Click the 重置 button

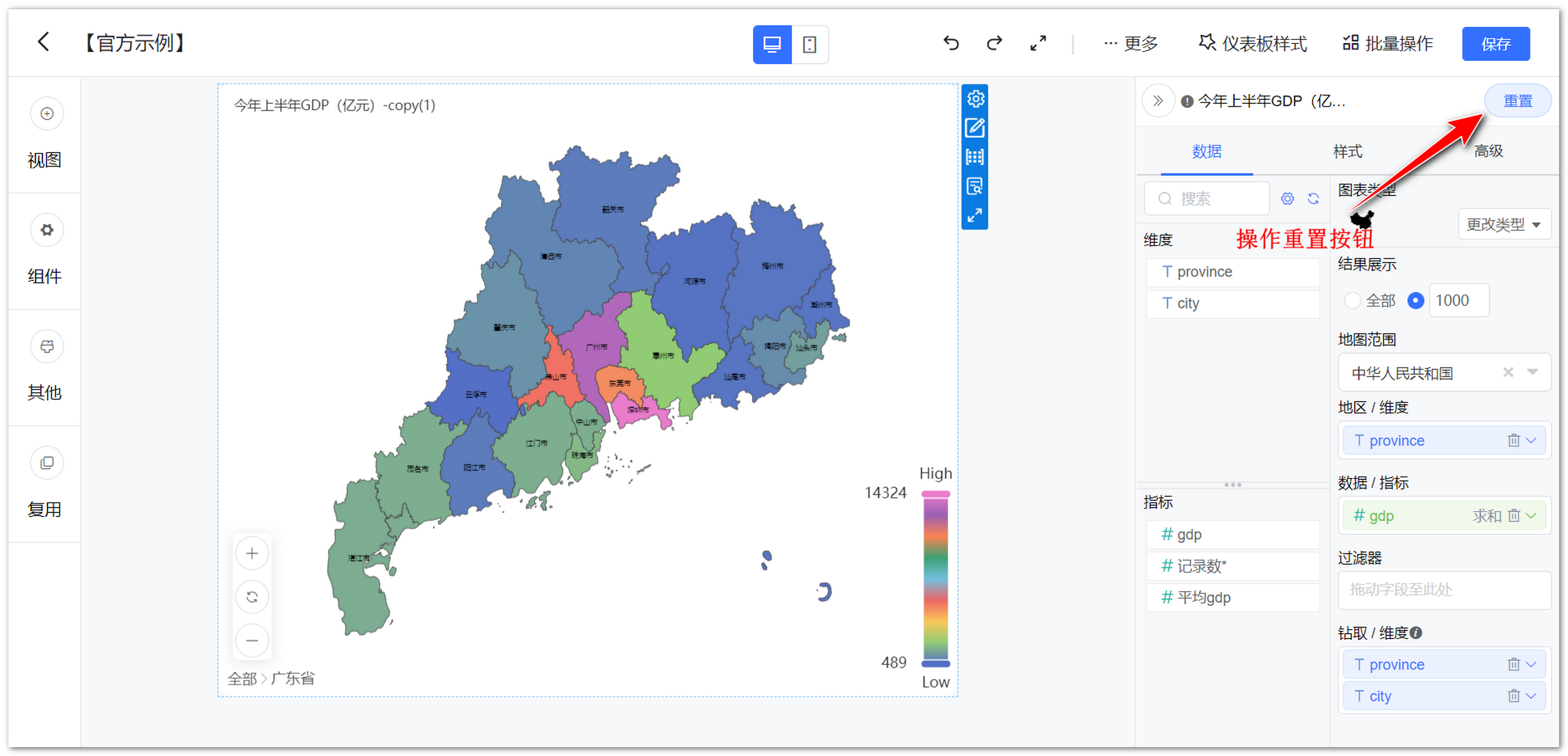(1517, 101)
